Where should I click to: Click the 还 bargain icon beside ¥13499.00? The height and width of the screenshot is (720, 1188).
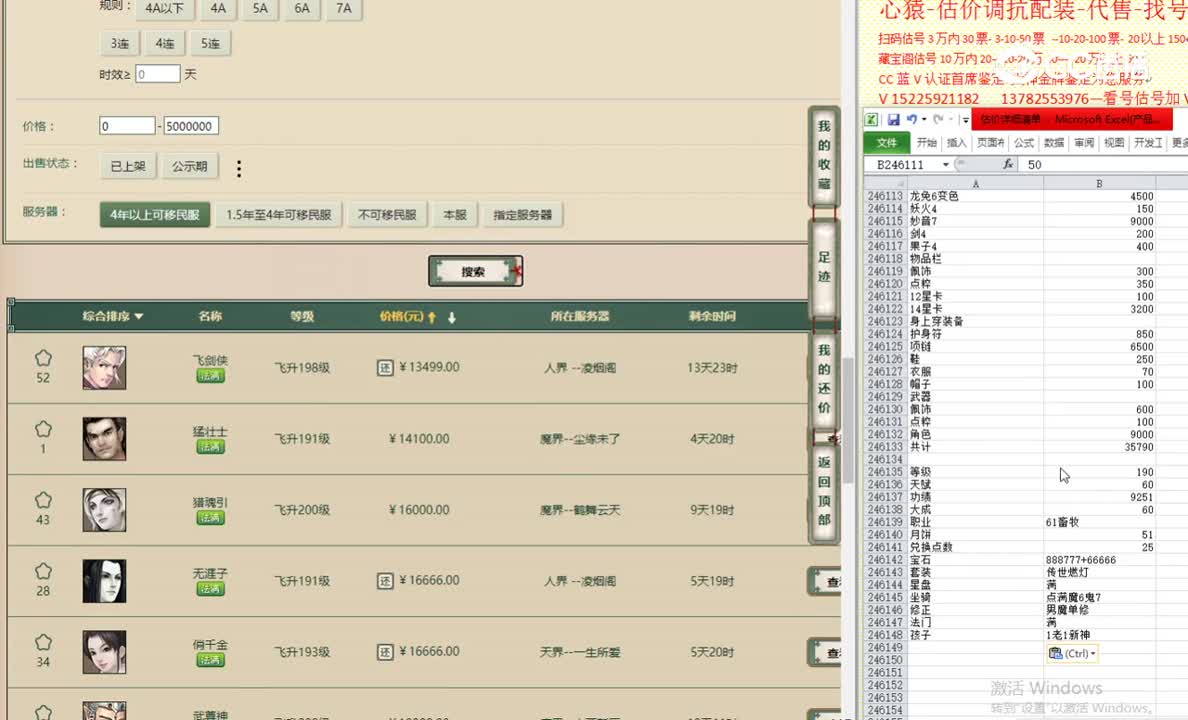(x=385, y=368)
